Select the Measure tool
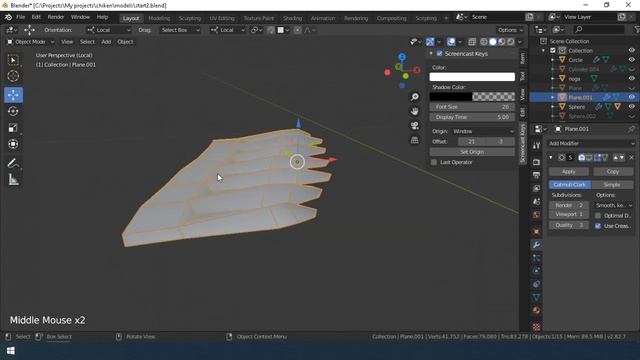 13,180
